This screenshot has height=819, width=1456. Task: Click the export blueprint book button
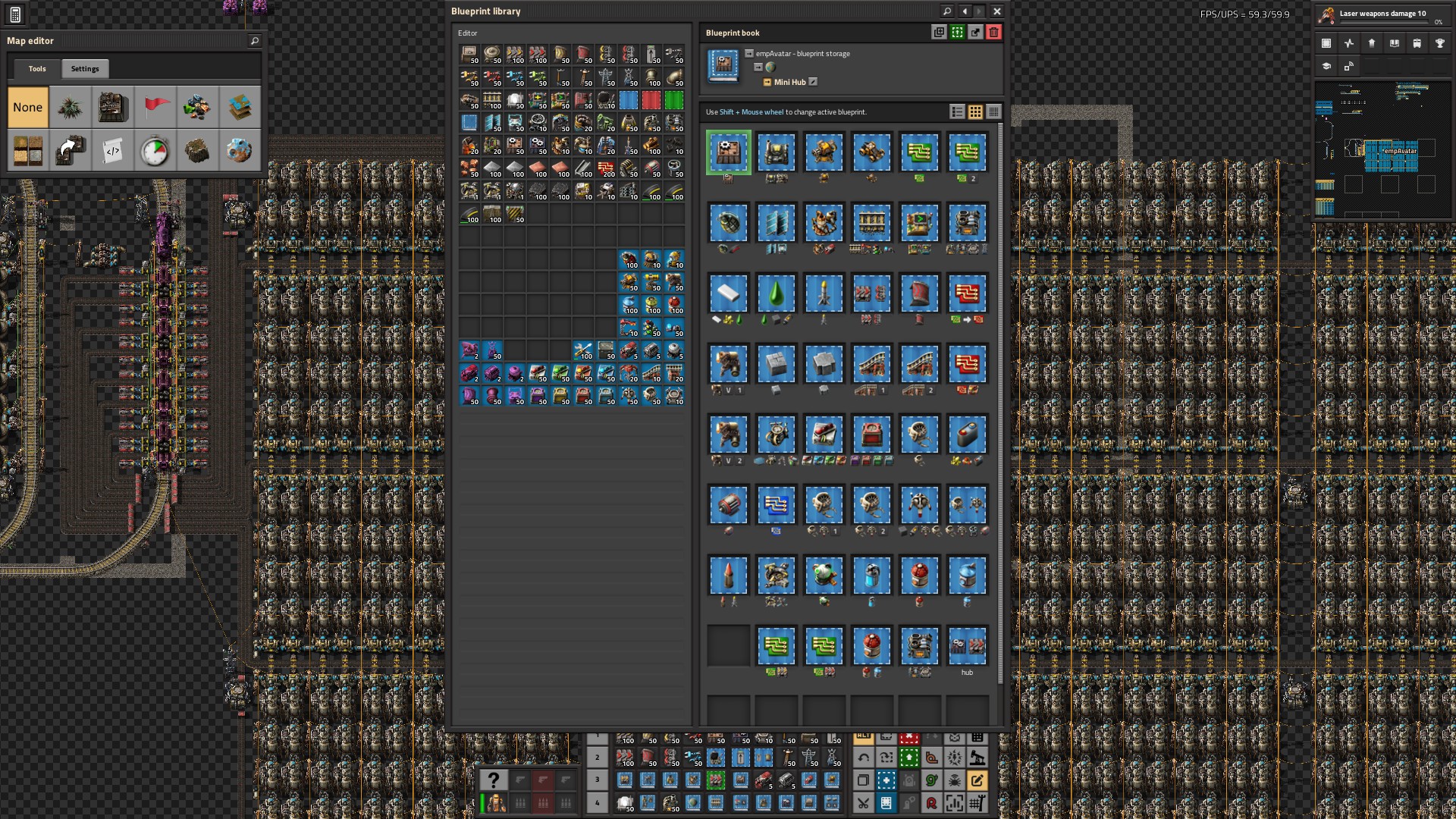[975, 33]
